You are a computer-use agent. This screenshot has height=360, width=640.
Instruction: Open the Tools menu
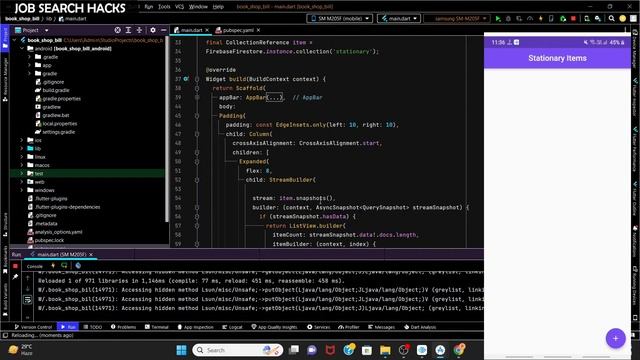[x=164, y=7]
